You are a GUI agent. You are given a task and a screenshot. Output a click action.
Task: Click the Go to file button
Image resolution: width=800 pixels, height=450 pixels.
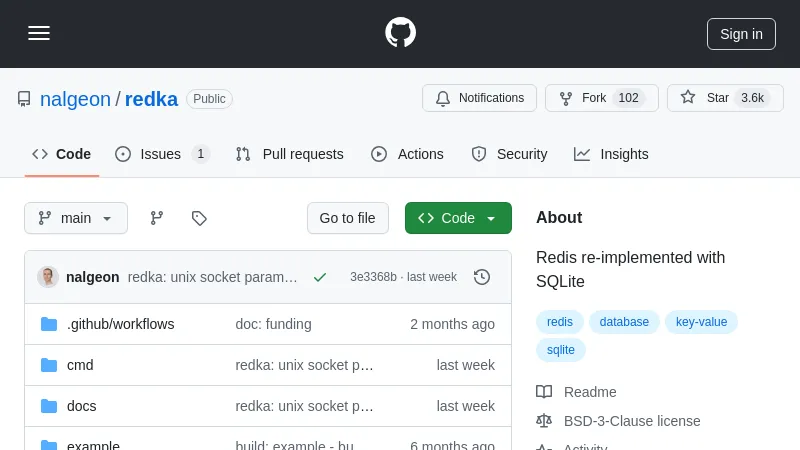pyautogui.click(x=347, y=218)
